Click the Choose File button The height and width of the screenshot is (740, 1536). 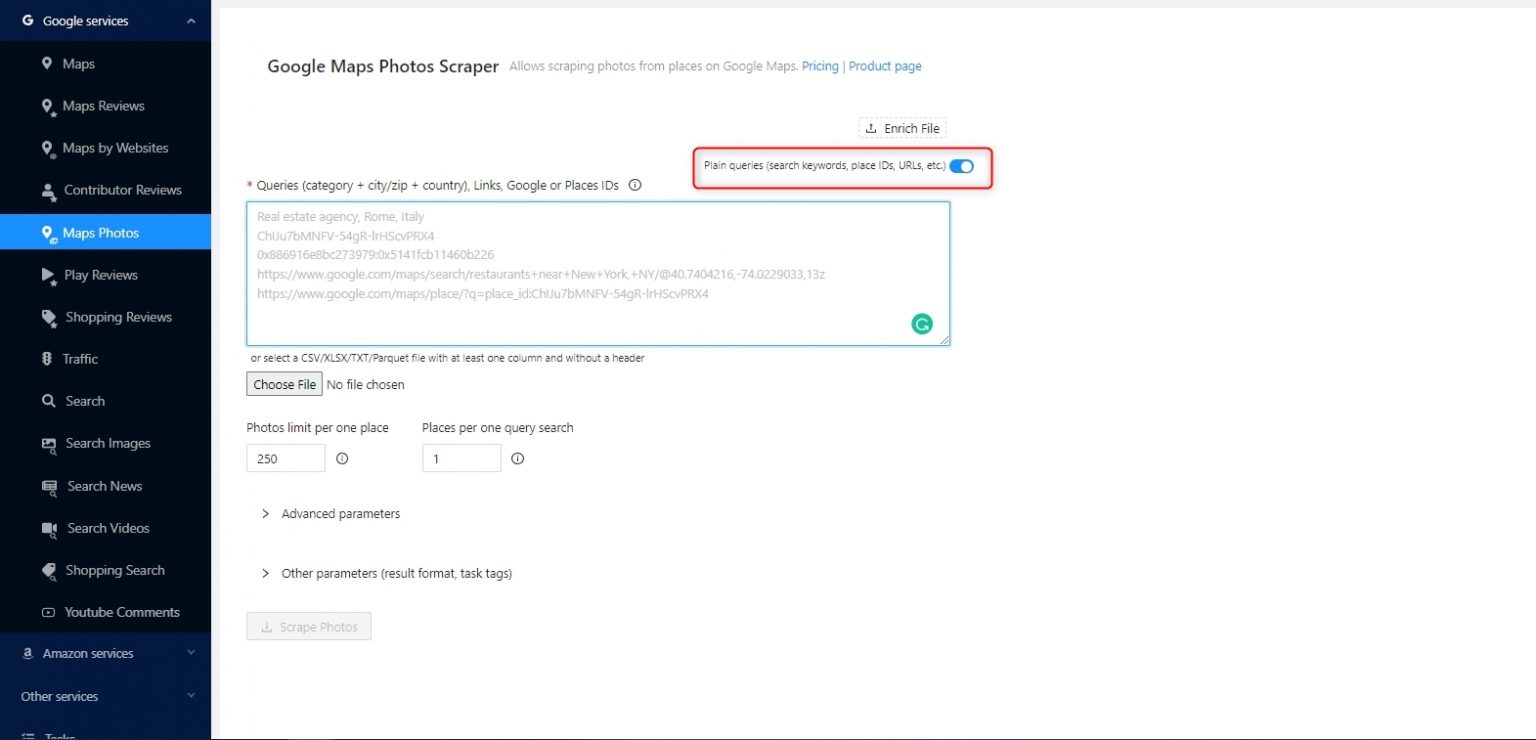(283, 384)
